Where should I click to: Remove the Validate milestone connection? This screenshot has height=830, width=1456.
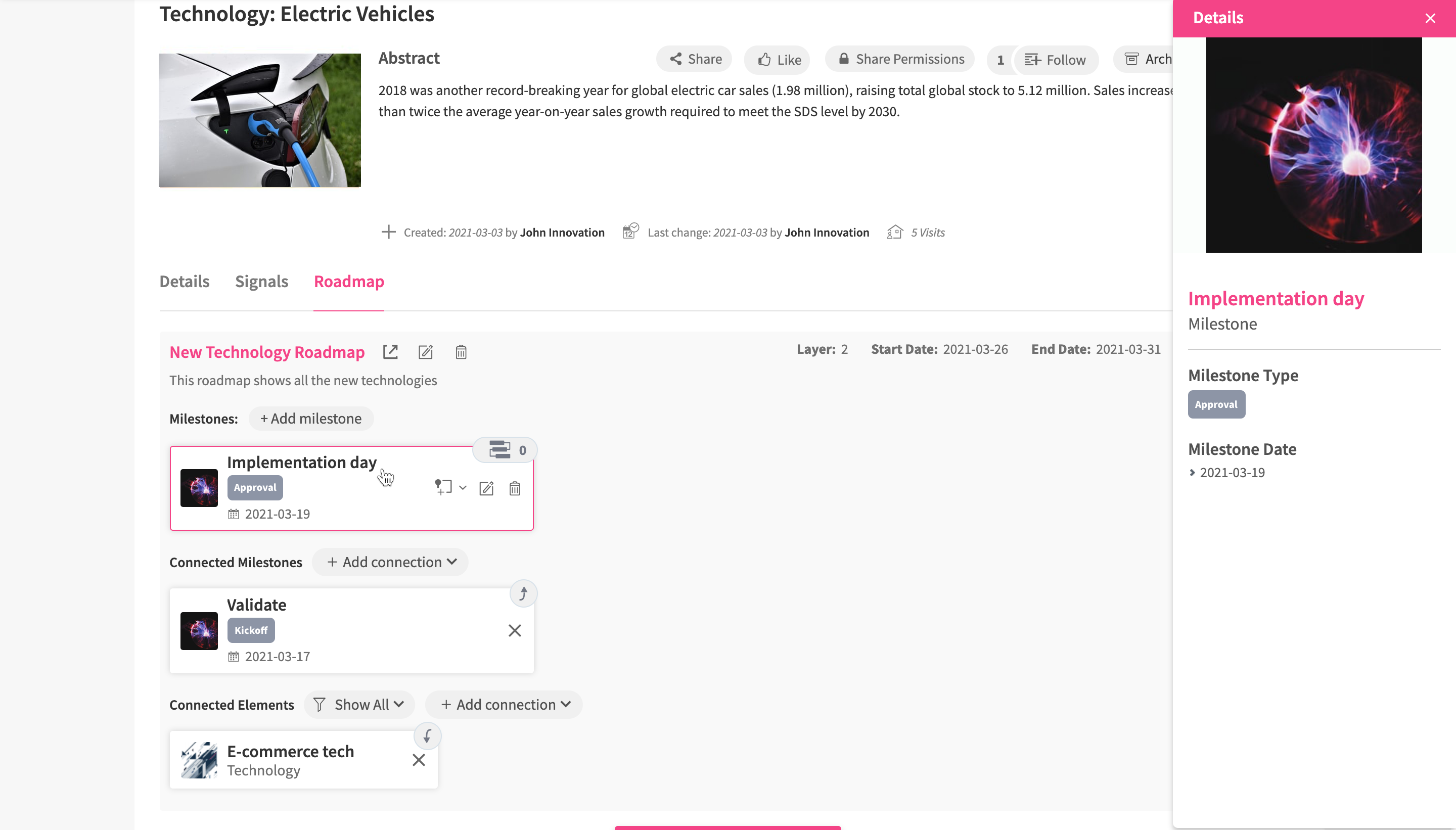pos(515,630)
